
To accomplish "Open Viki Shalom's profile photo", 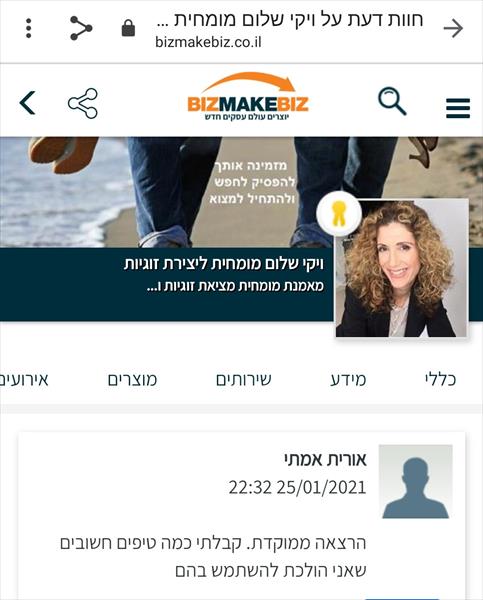I will coord(401,268).
